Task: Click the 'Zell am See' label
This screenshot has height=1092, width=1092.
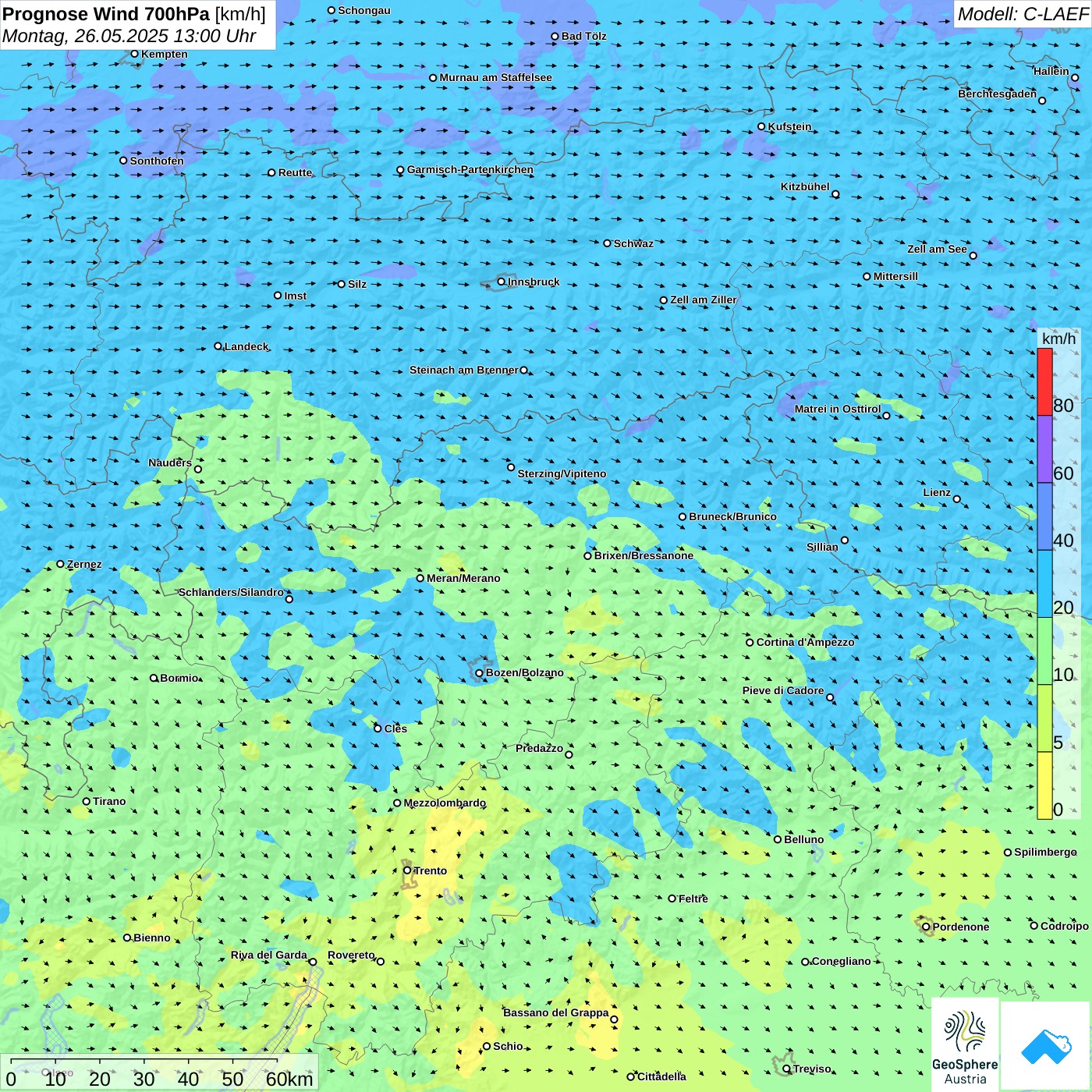Action: tap(937, 249)
